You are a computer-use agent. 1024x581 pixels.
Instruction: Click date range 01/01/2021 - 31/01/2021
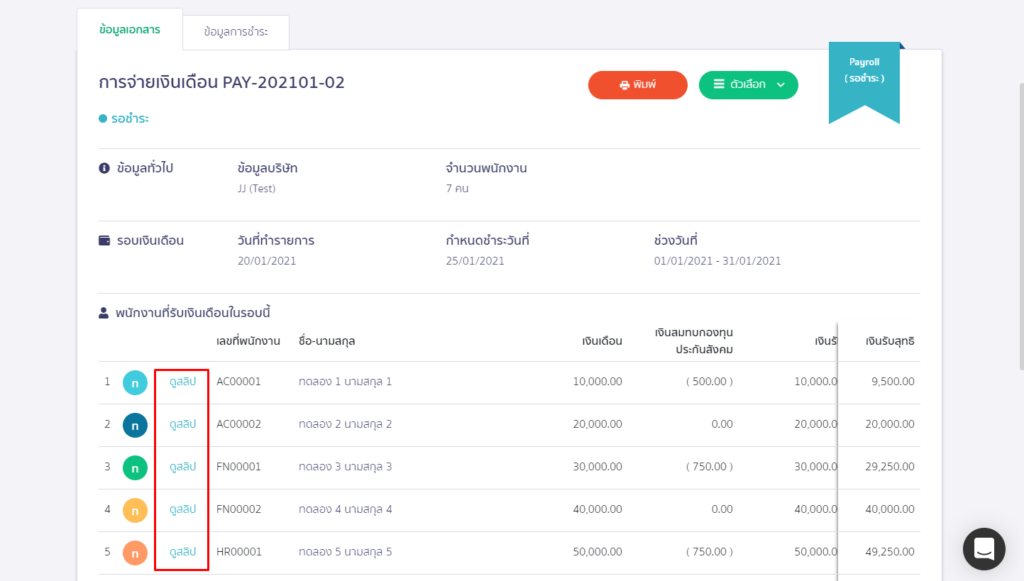pyautogui.click(x=717, y=261)
